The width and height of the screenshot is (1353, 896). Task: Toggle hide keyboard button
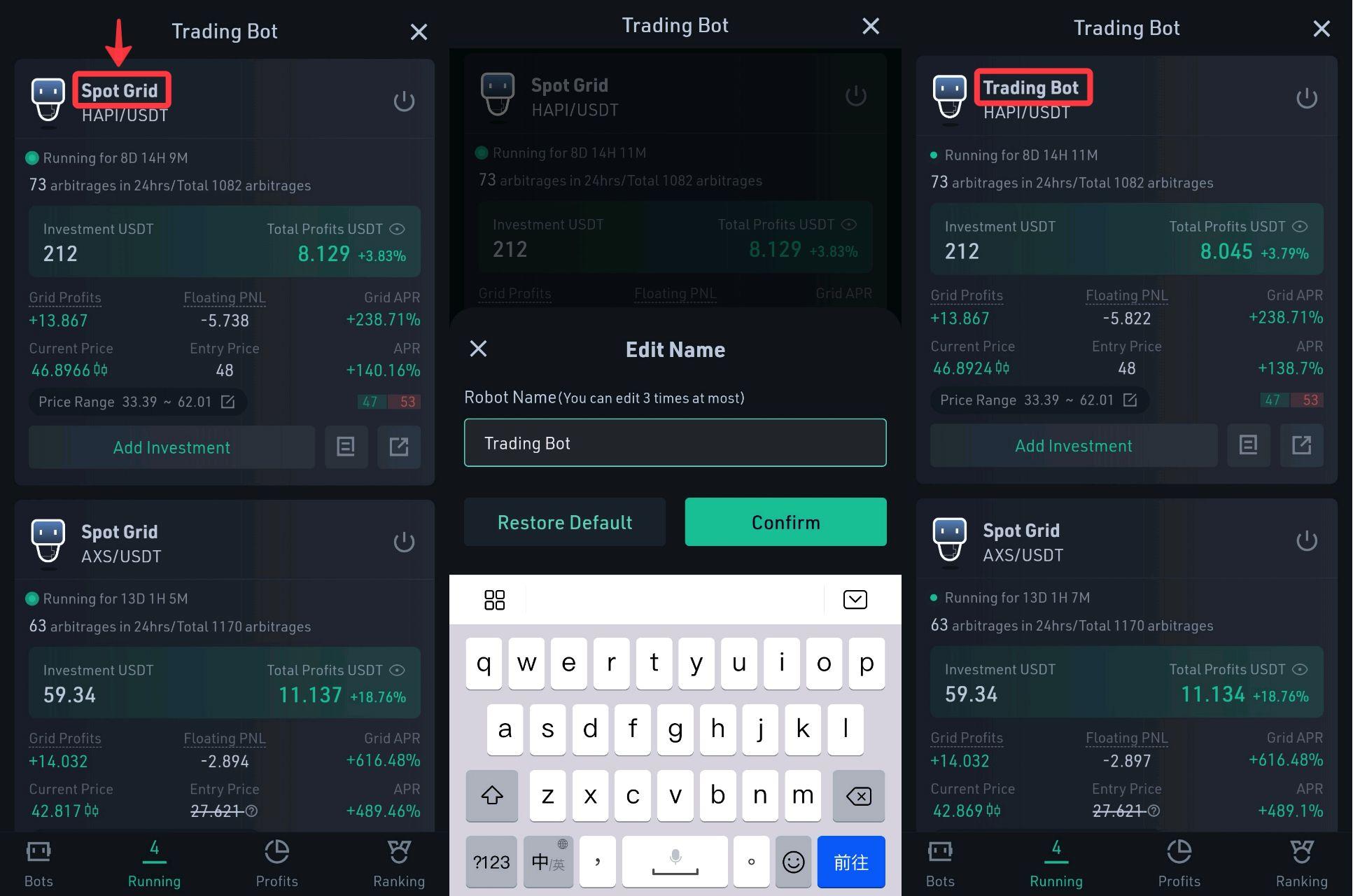(854, 599)
